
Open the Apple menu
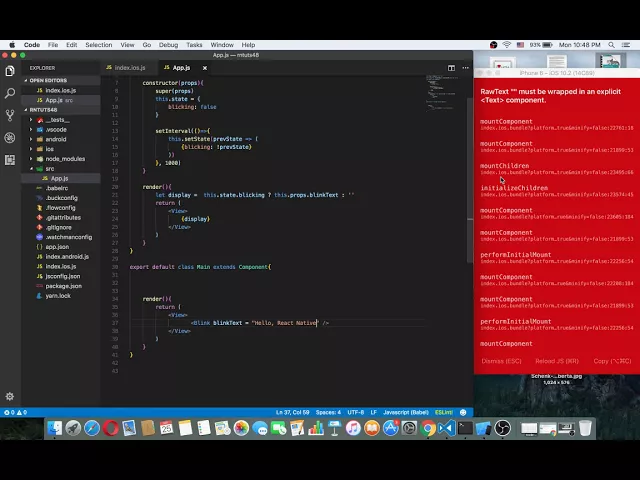[12, 45]
